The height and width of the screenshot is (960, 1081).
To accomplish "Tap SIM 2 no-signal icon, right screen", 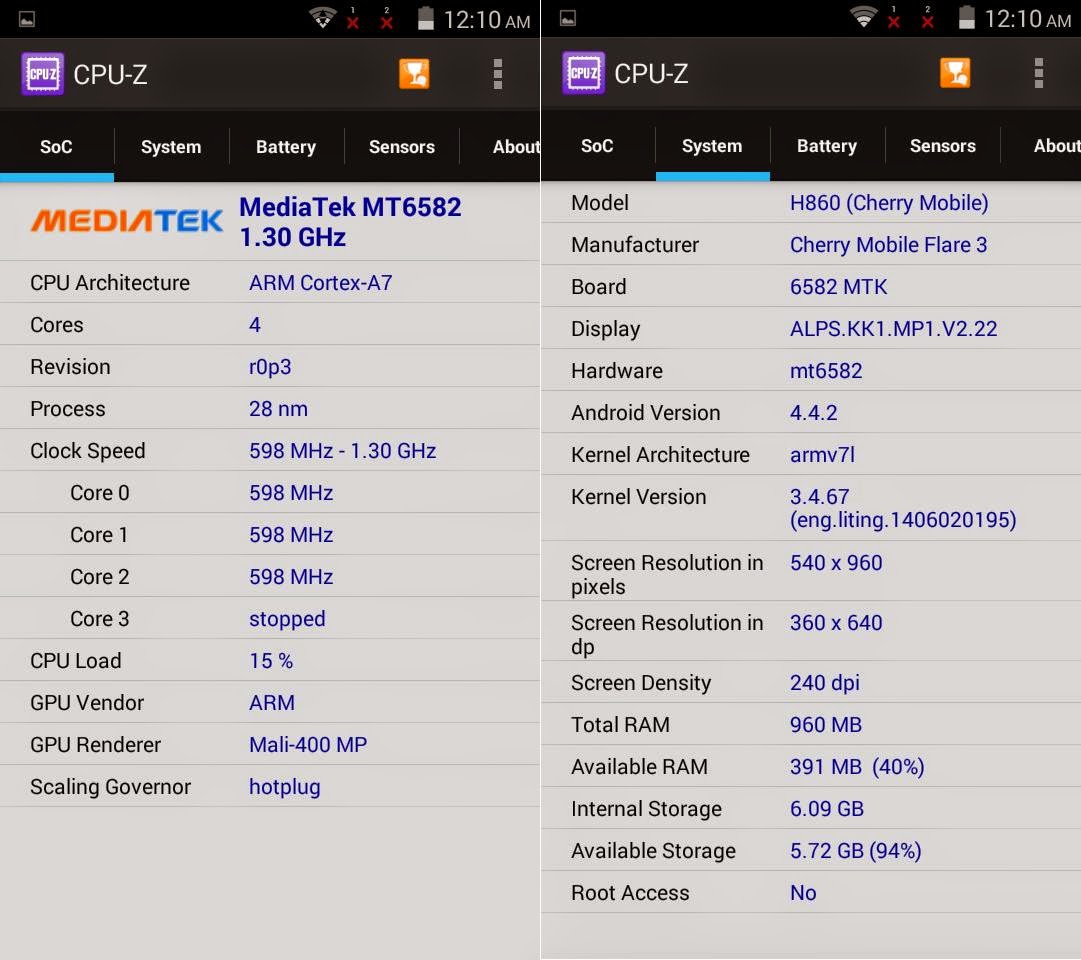I will tap(928, 18).
